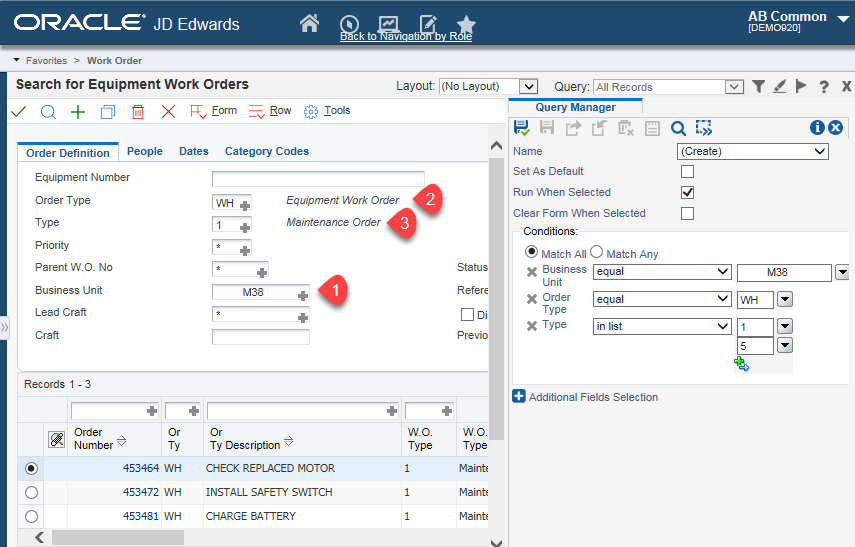Switch to the People tab
855x547 pixels.
pos(144,151)
